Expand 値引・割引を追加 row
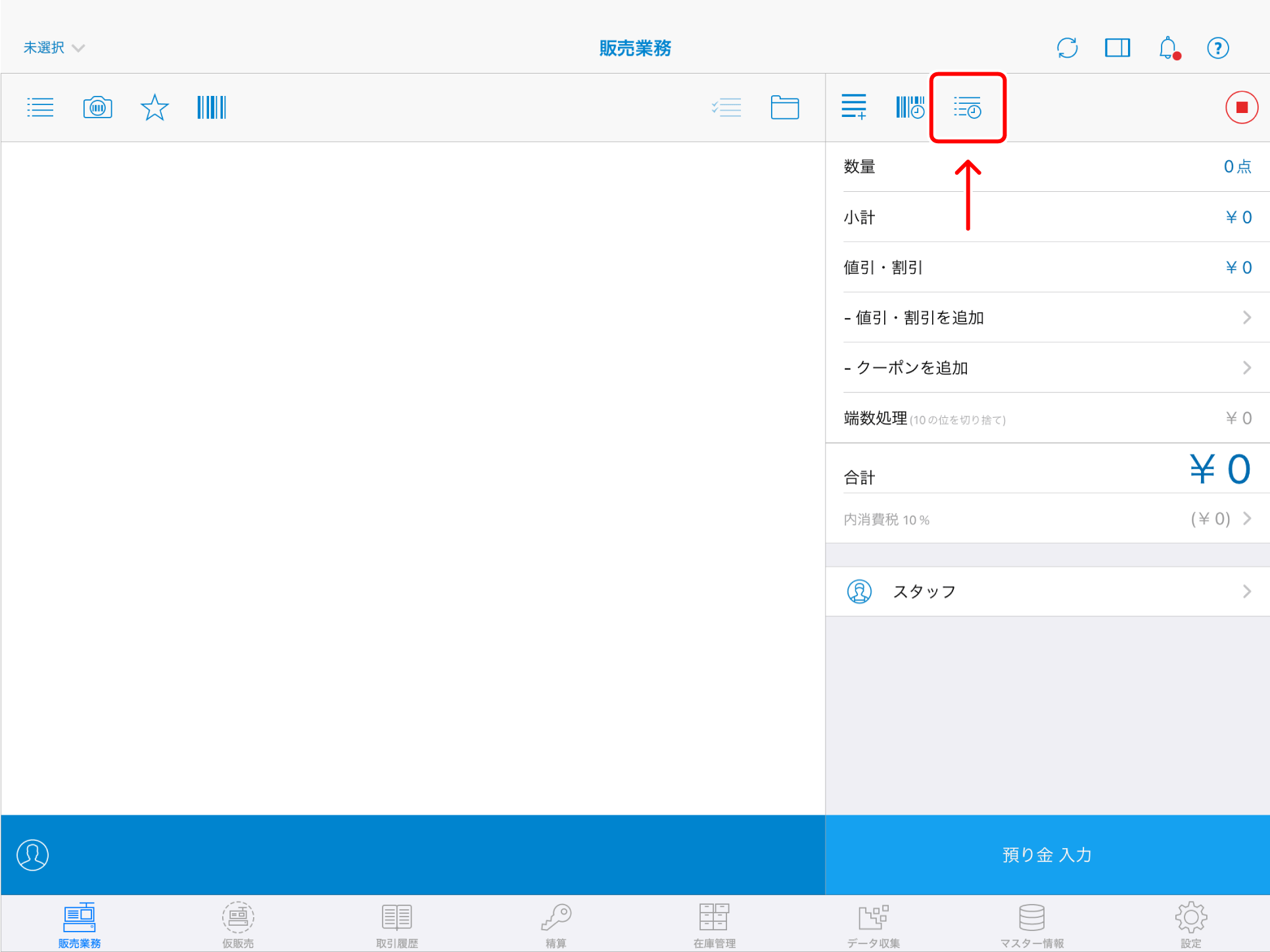Viewport: 1270px width, 952px height. 1047,318
